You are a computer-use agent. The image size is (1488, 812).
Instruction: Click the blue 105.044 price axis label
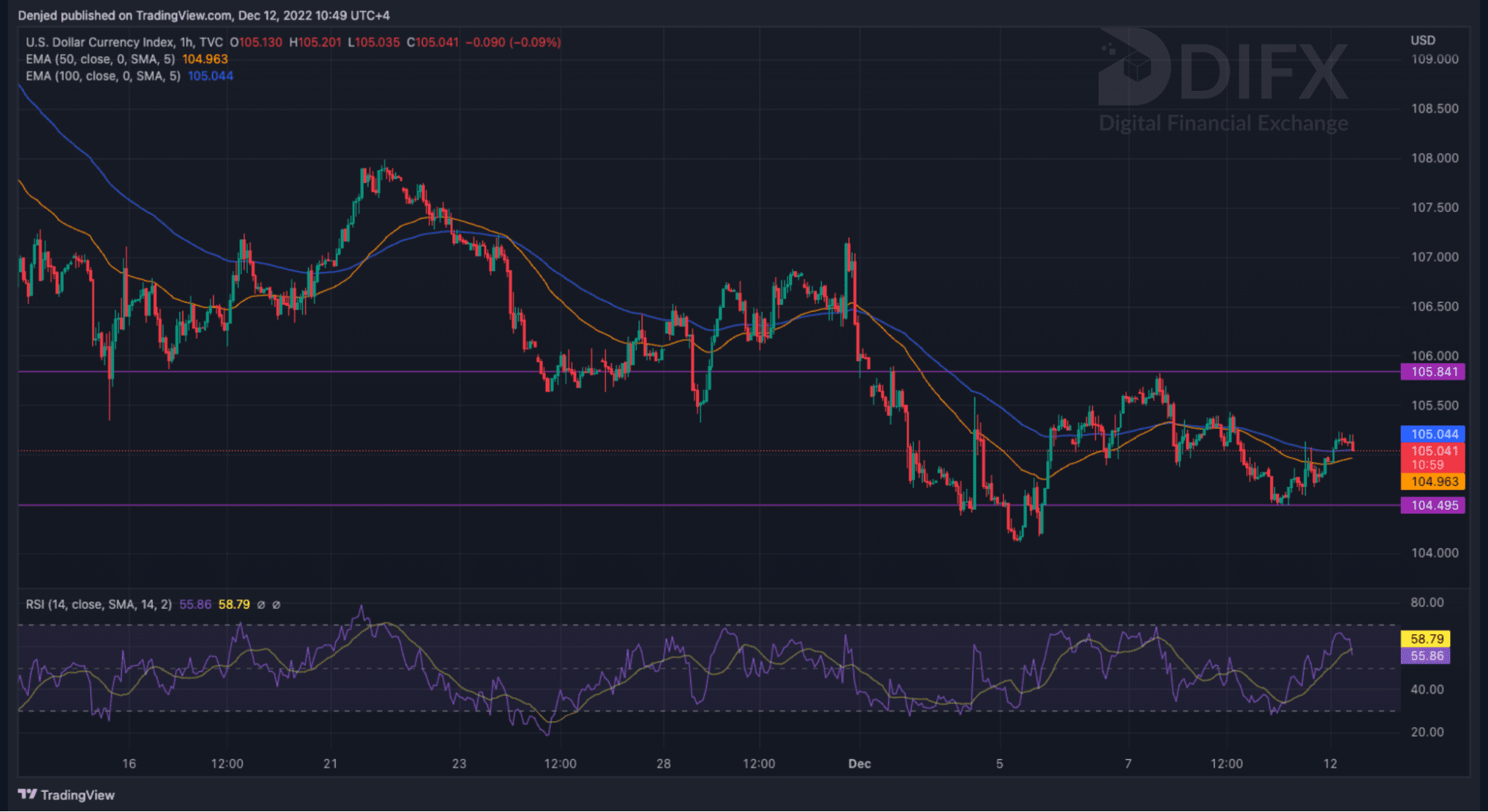[x=1432, y=434]
